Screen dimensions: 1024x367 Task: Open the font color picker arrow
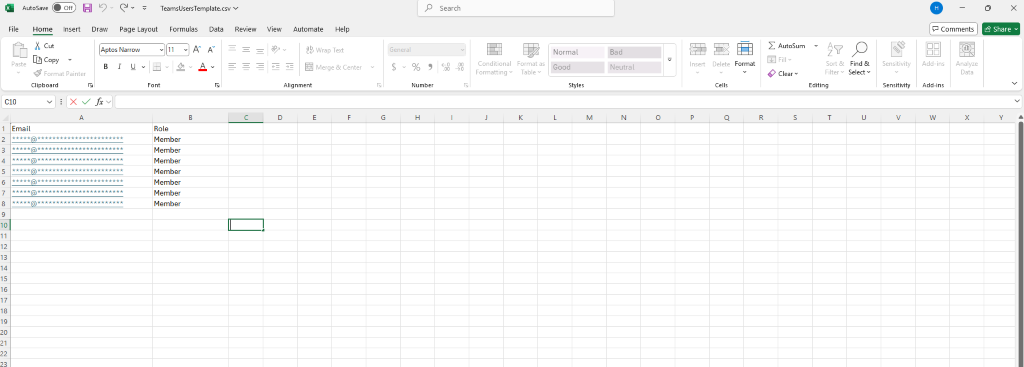coord(213,67)
